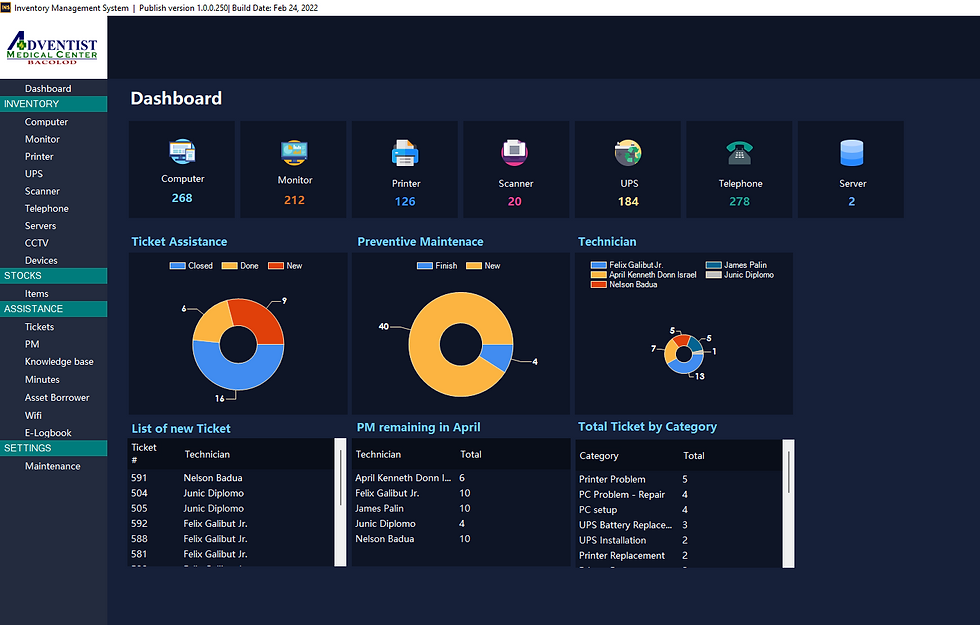Click the Closed legend swatch in Ticket Assistance

pyautogui.click(x=178, y=266)
